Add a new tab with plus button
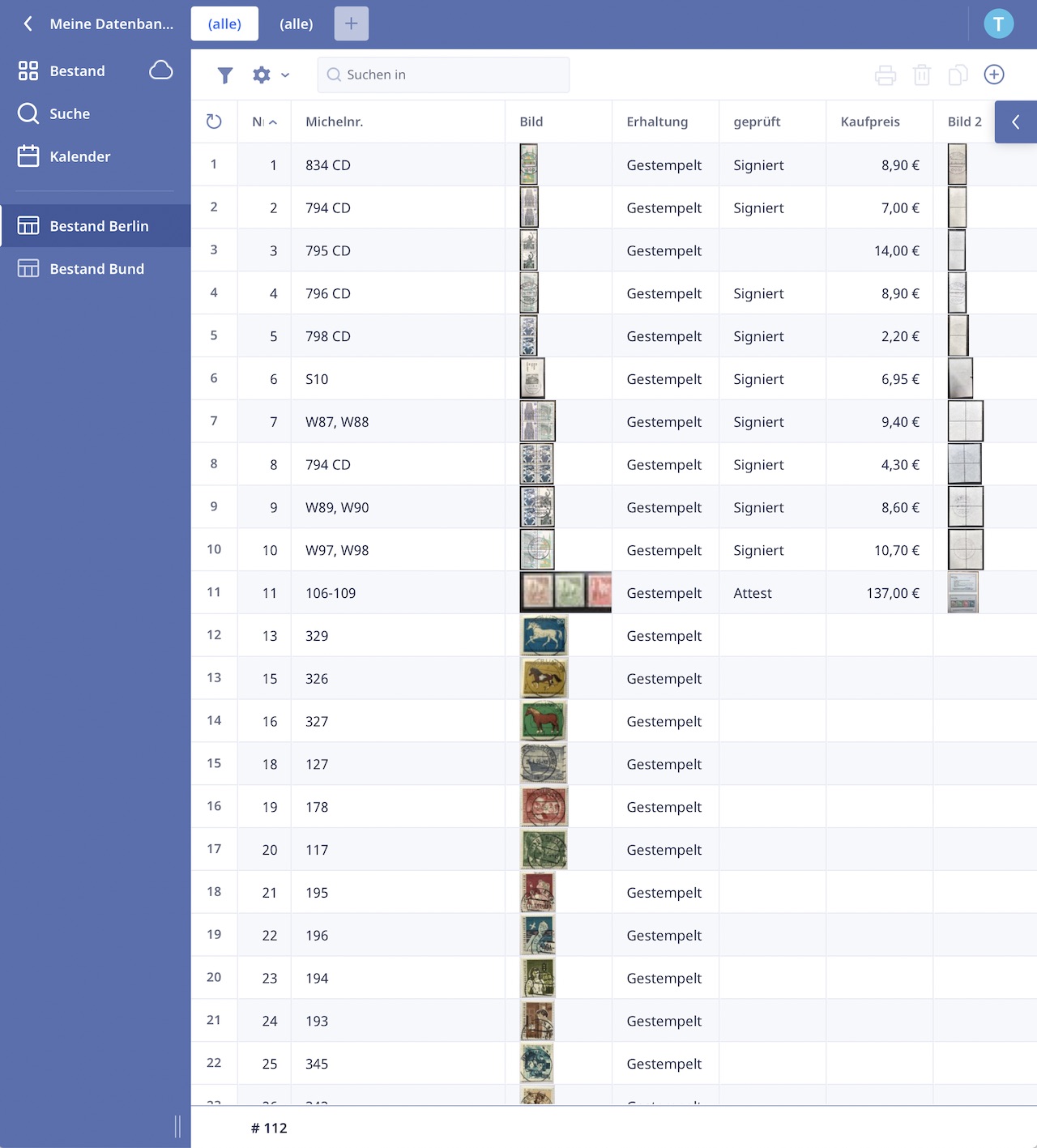This screenshot has height=1148, width=1037. pyautogui.click(x=351, y=24)
